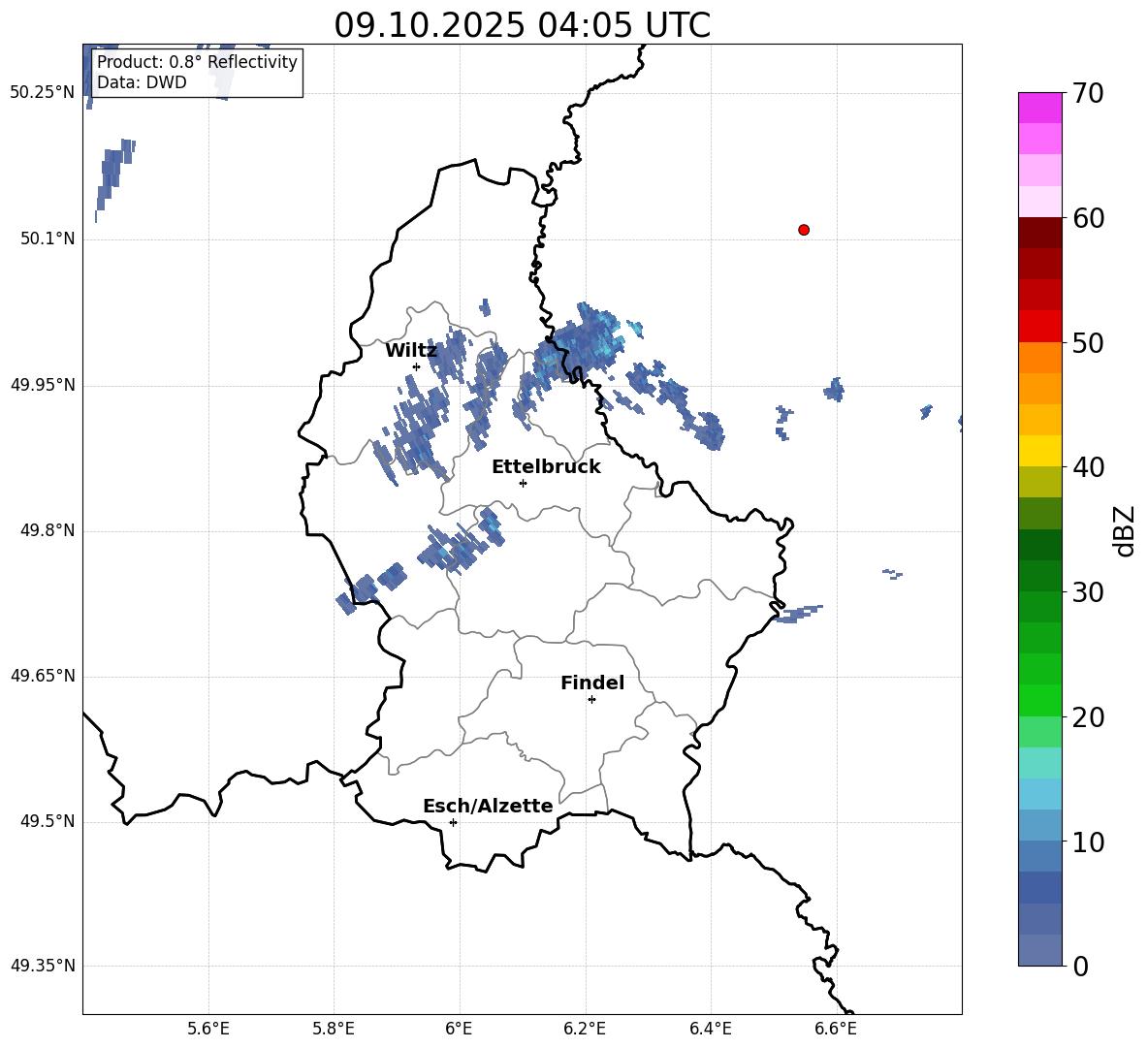Click the 70 tick label on colorbar

1088,94
